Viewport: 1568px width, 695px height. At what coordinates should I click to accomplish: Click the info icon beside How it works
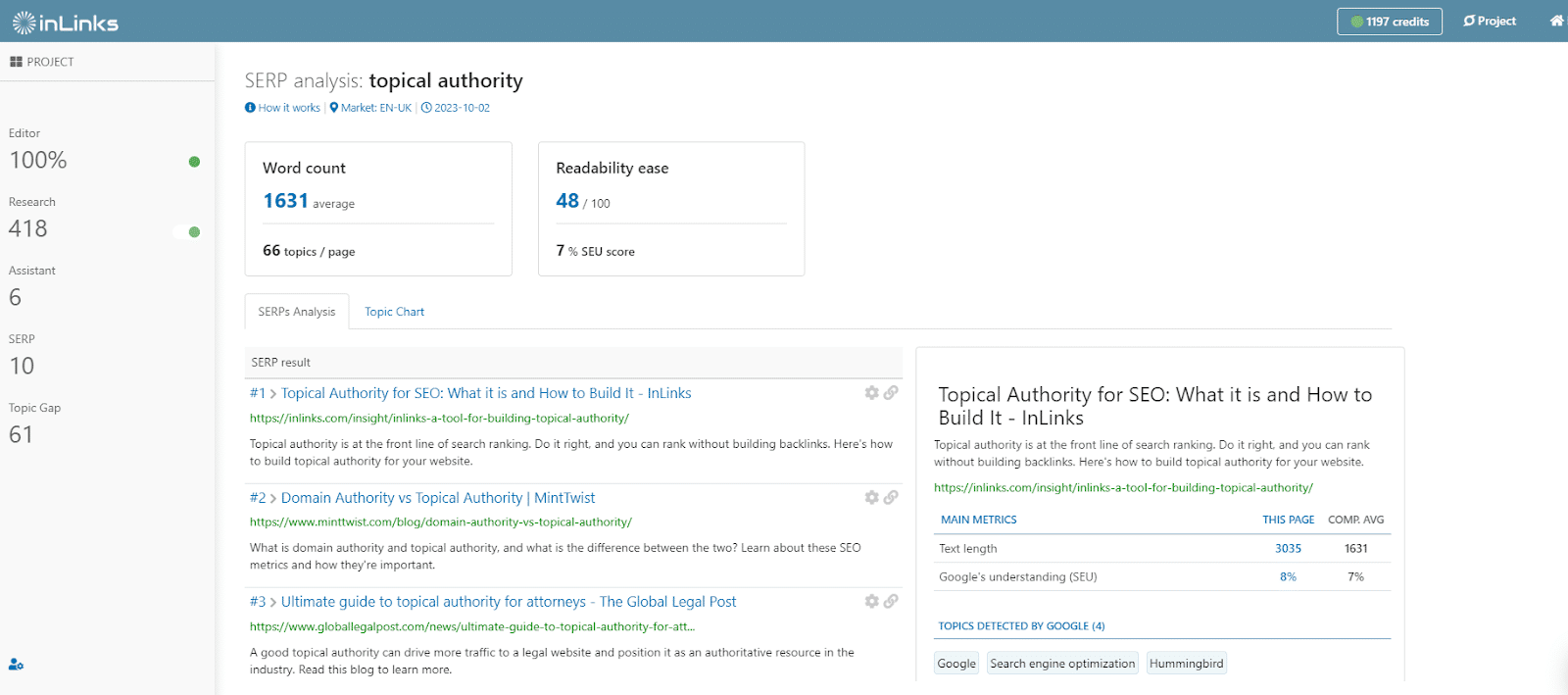[x=250, y=108]
